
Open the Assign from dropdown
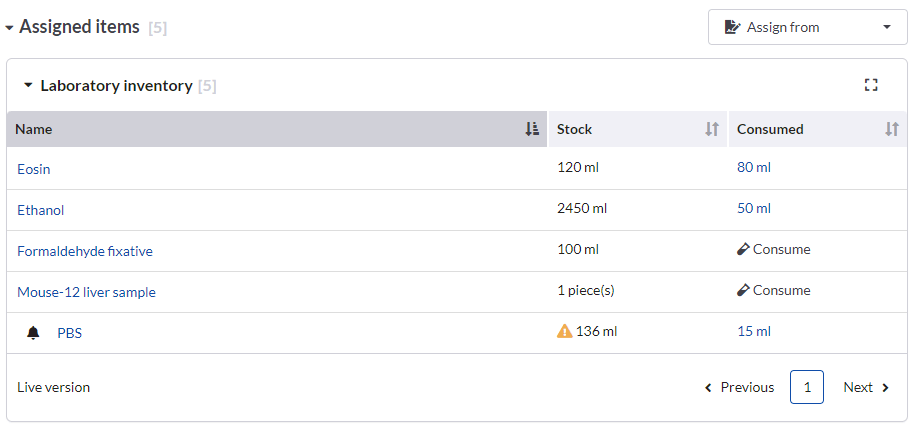pos(807,27)
